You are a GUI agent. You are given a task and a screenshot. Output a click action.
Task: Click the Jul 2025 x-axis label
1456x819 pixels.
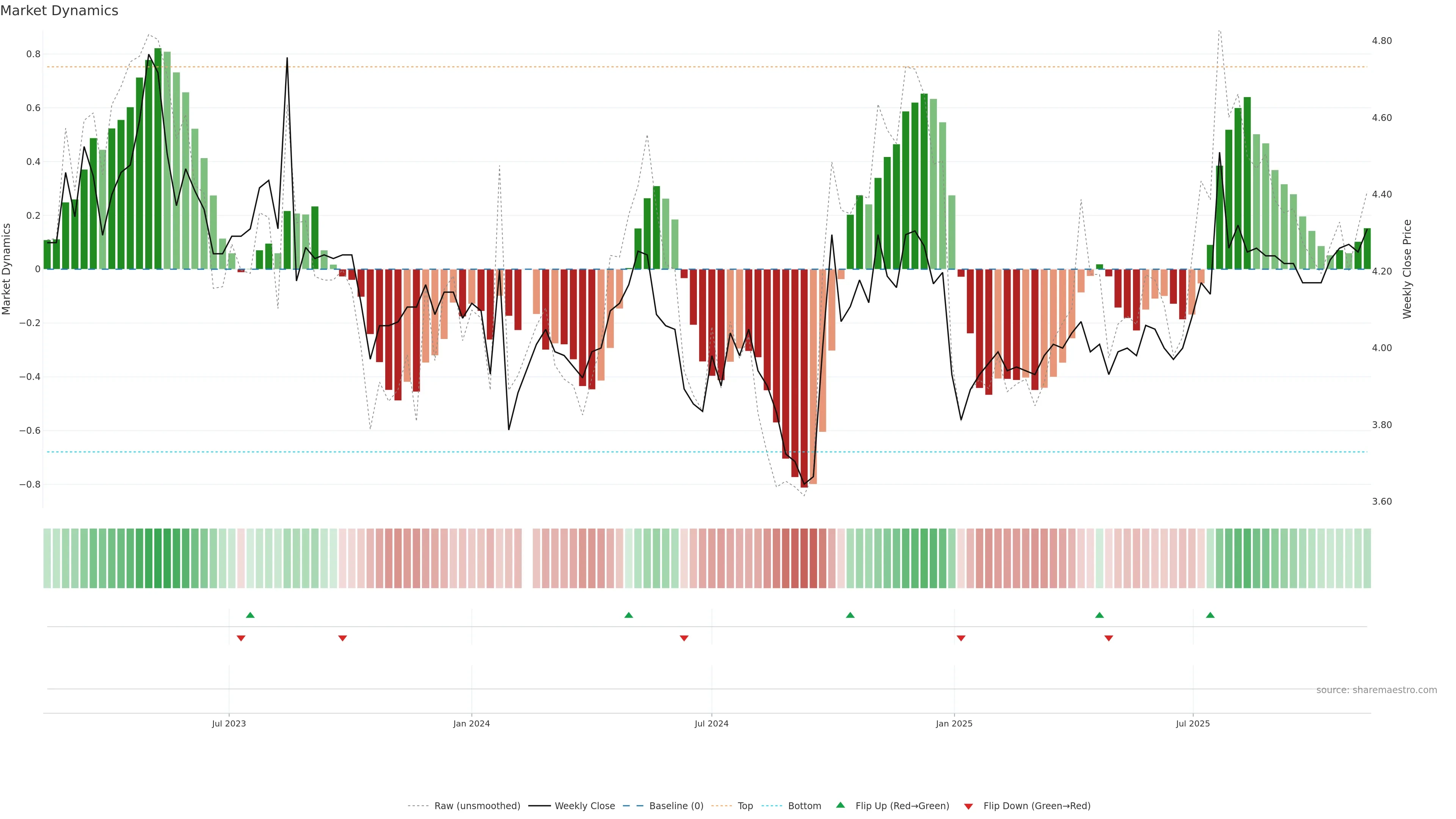[x=1192, y=723]
